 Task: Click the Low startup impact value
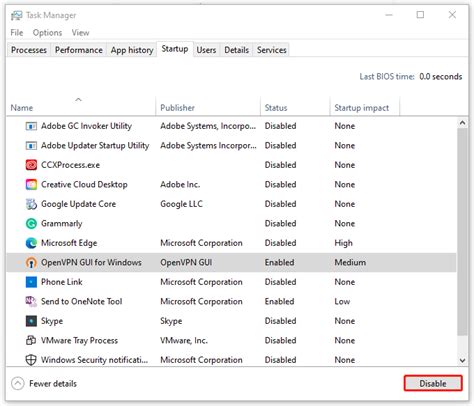click(342, 301)
